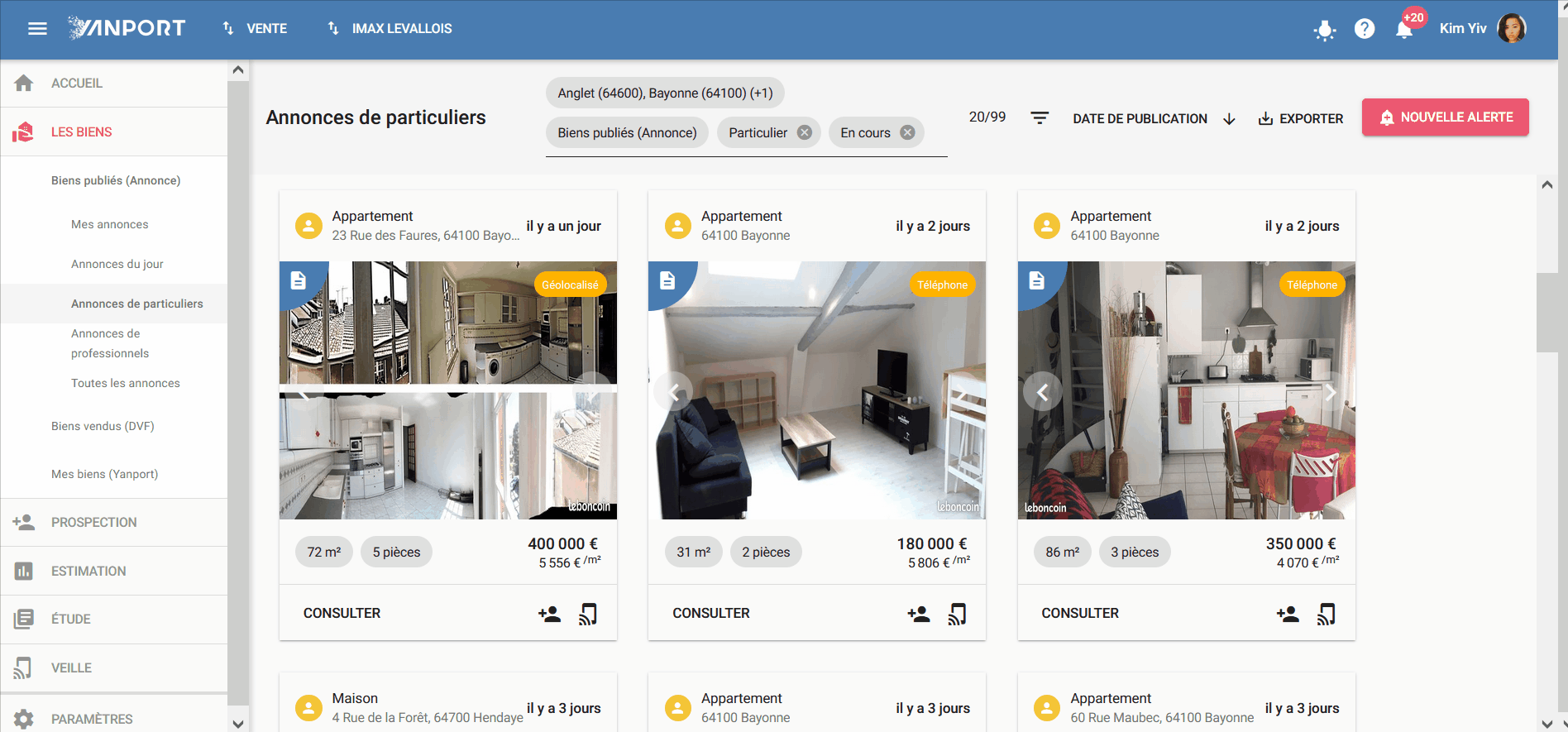Click CONSULTER on the 400 000 € apartment
The image size is (1568, 732).
point(342,613)
